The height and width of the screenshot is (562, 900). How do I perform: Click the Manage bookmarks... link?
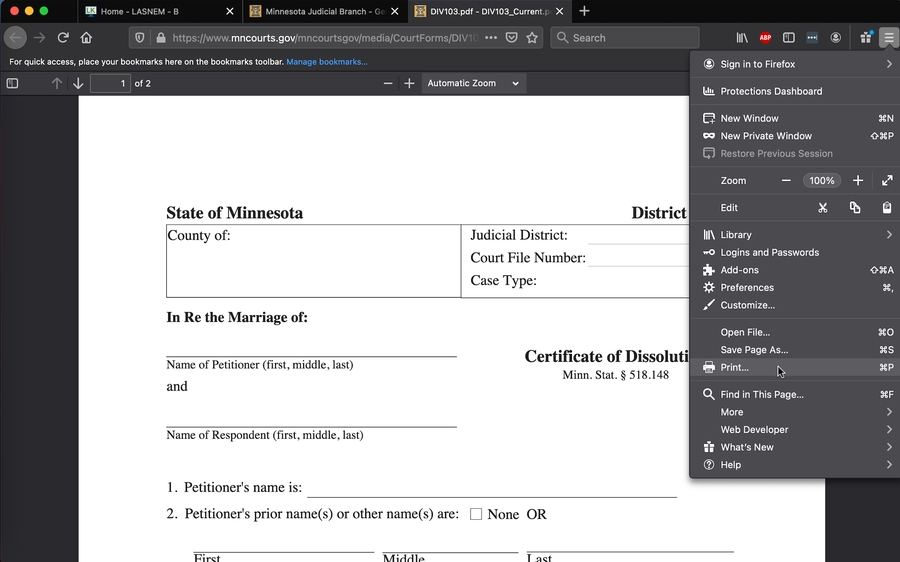[326, 62]
